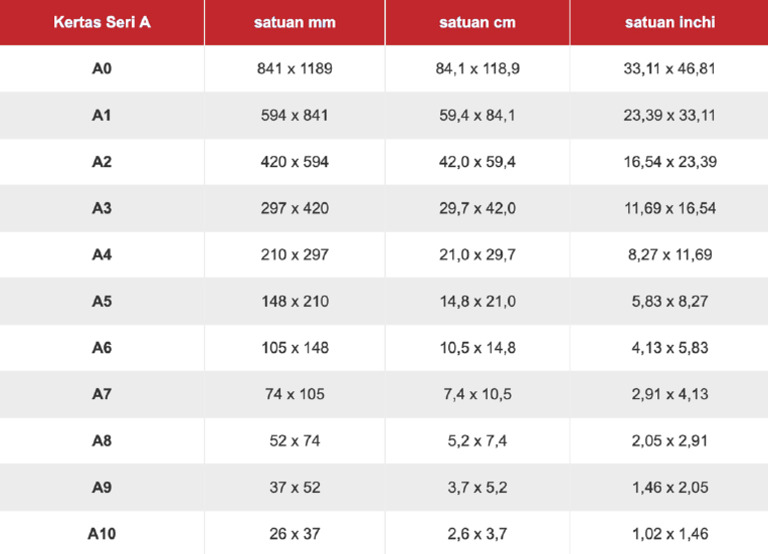Click the 74 x 105 mm cell

coord(295,394)
